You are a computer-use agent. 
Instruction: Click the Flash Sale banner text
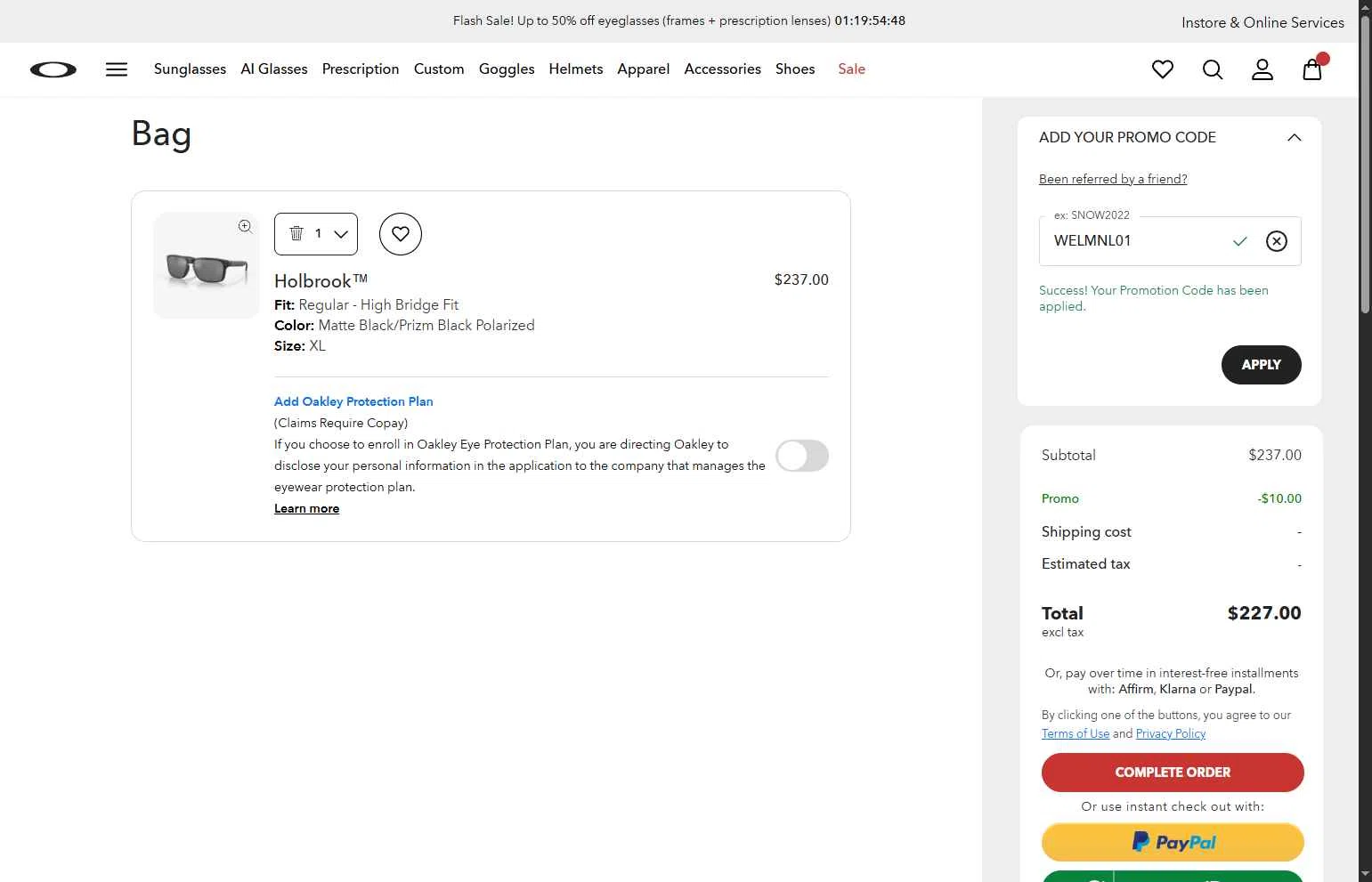click(x=679, y=20)
